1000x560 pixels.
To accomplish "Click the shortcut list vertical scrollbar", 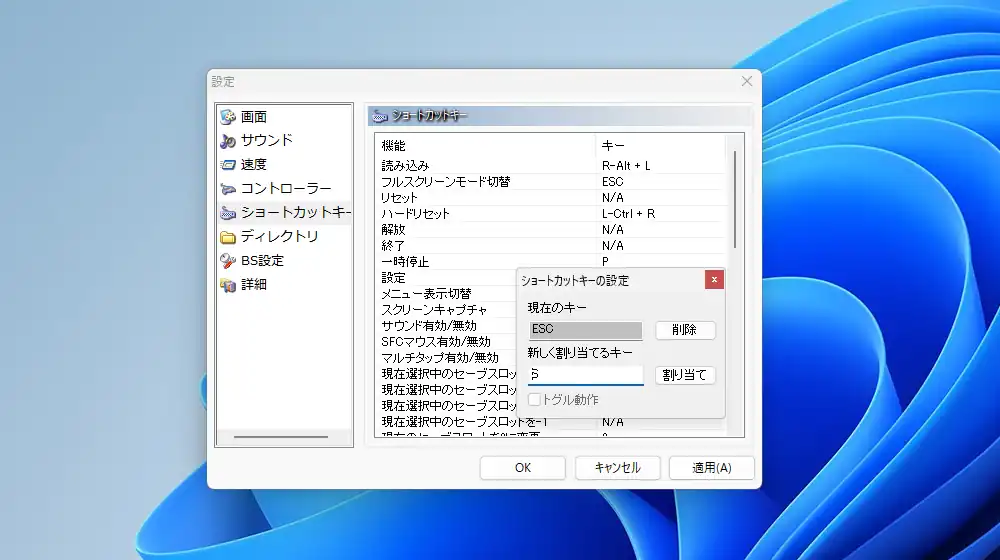I will (x=735, y=200).
